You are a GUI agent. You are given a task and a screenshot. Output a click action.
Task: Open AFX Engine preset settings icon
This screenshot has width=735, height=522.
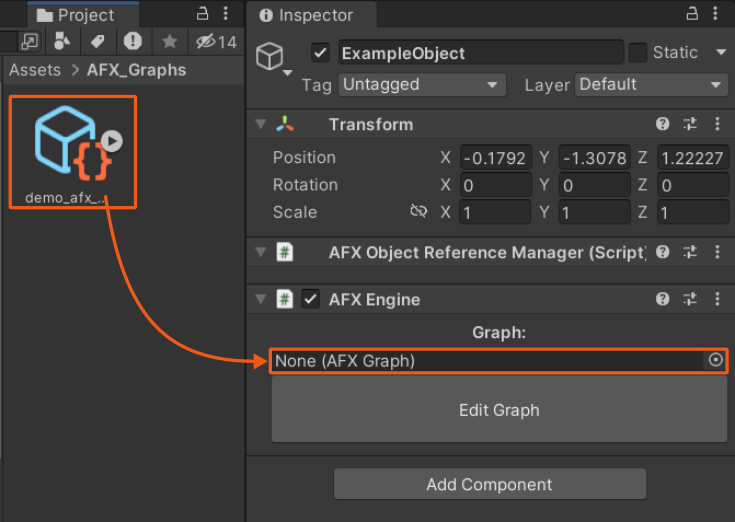[x=690, y=299]
